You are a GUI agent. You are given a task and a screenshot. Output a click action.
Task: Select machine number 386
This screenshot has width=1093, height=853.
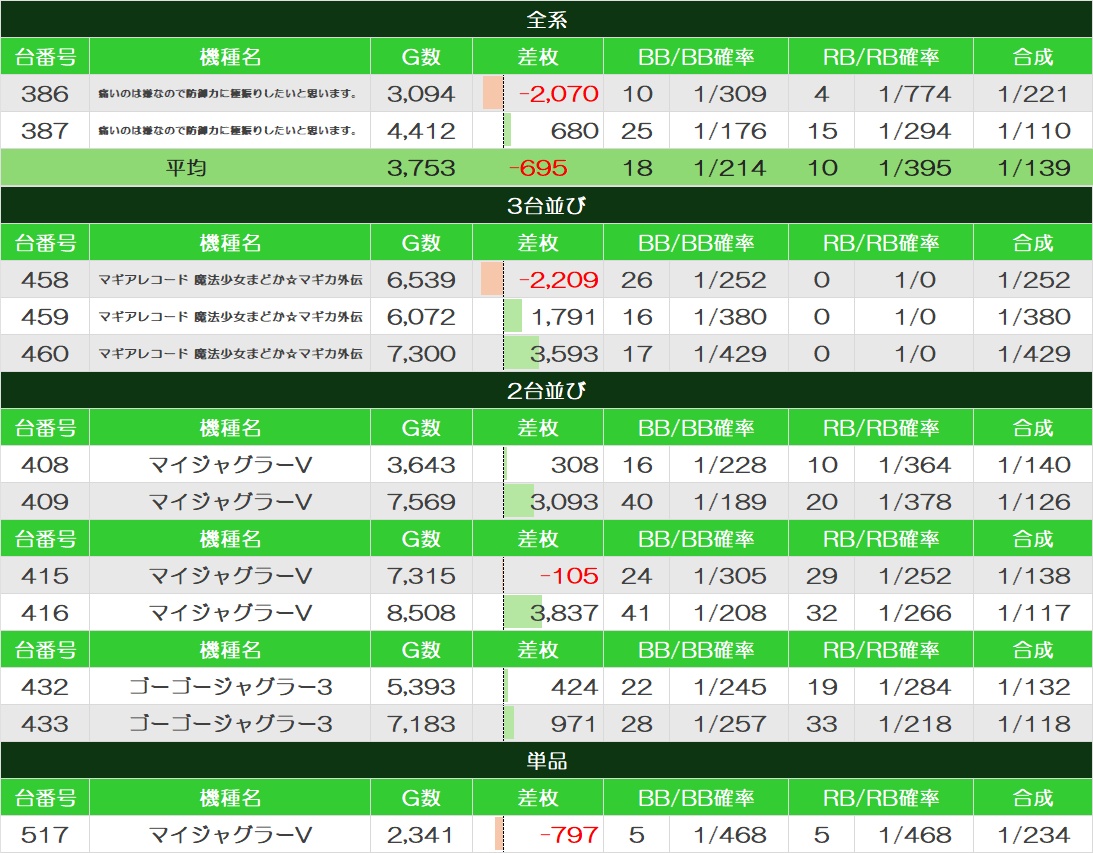(45, 93)
